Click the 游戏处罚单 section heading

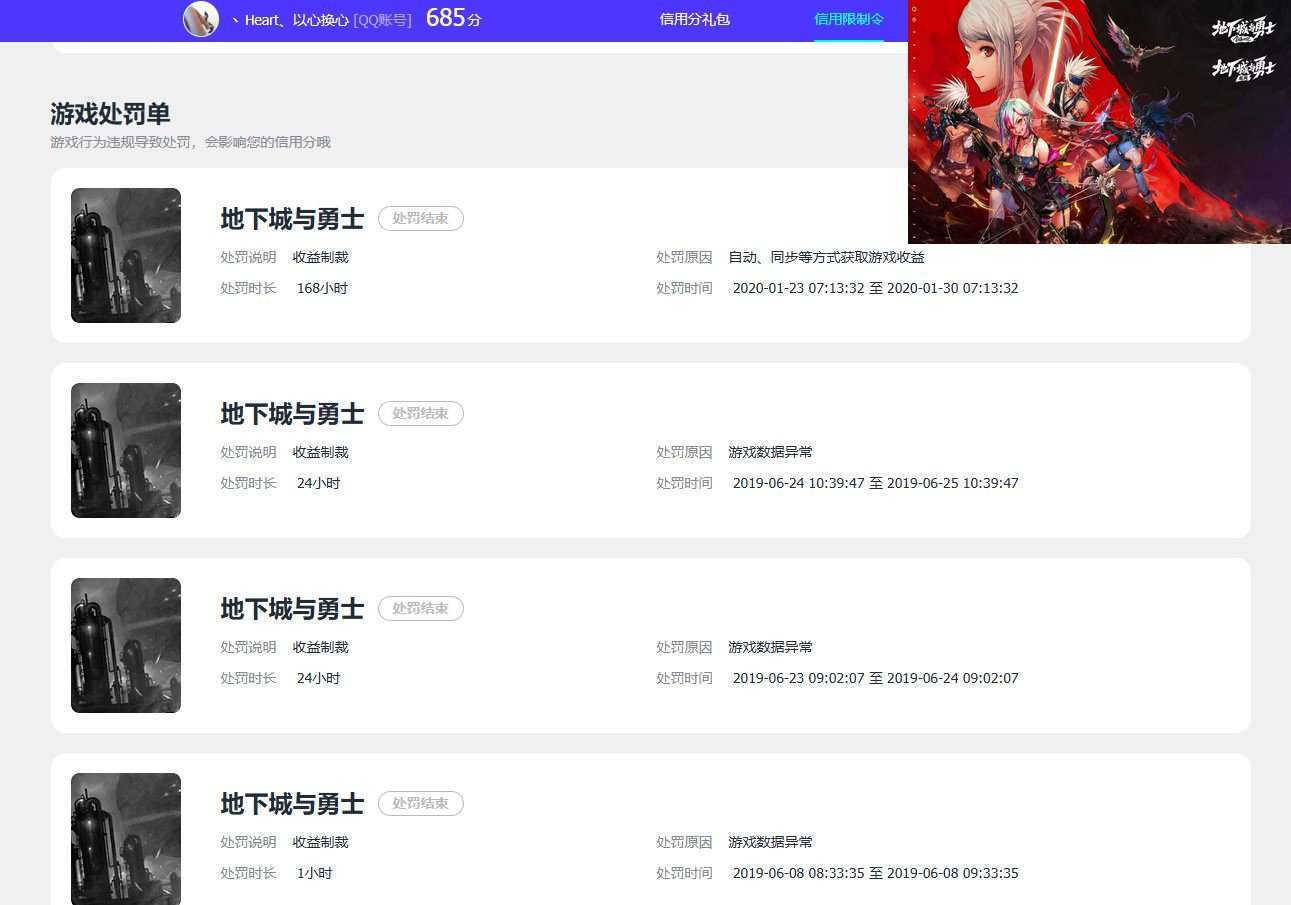(110, 114)
